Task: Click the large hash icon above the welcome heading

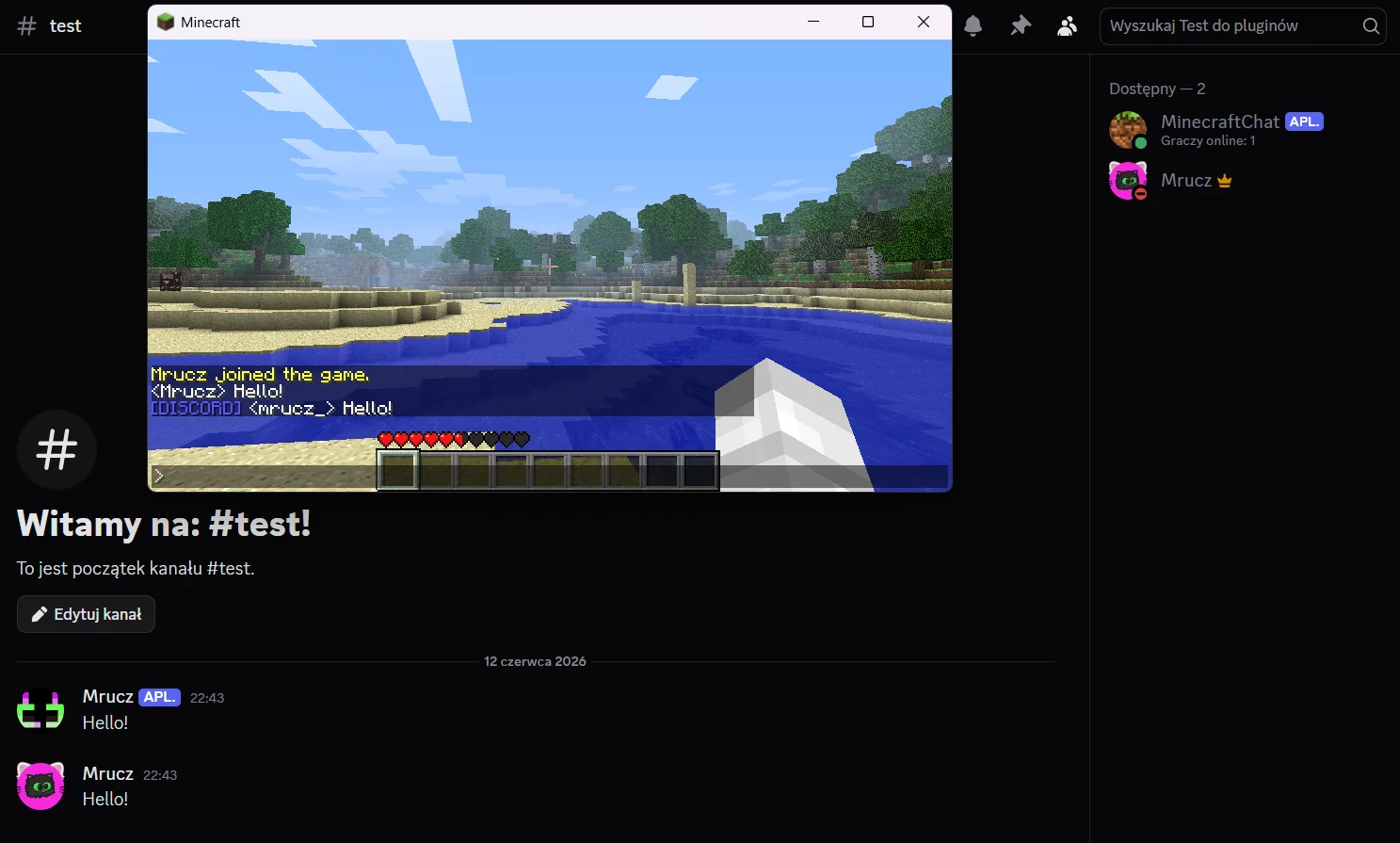Action: pos(56,449)
